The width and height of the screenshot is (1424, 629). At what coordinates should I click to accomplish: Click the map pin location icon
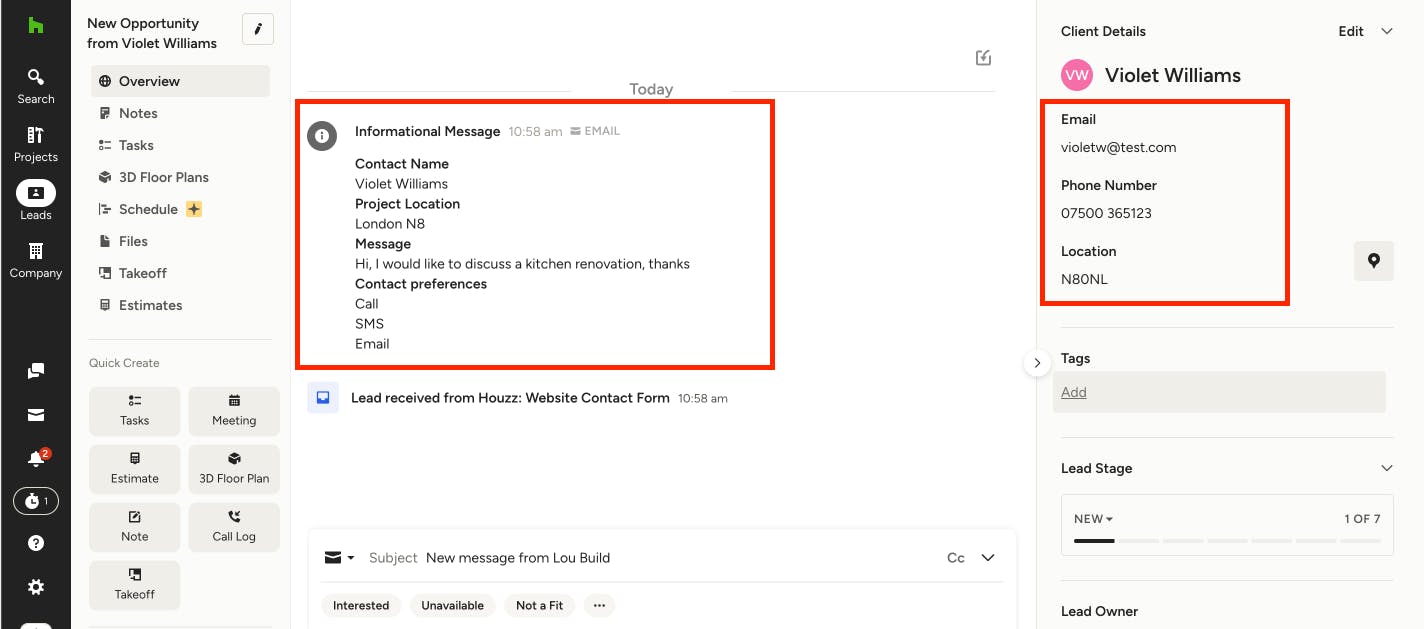1374,261
